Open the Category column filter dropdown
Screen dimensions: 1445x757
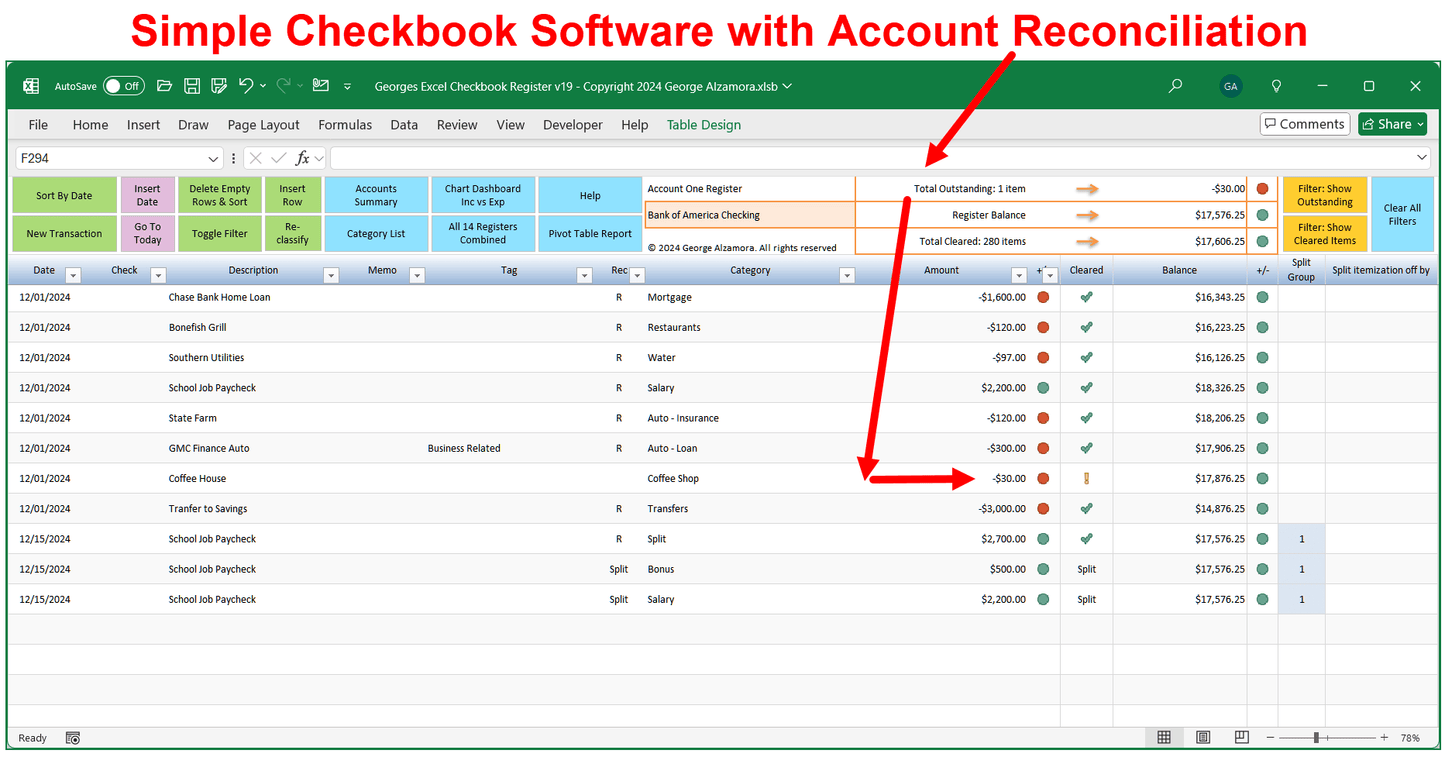pos(847,275)
